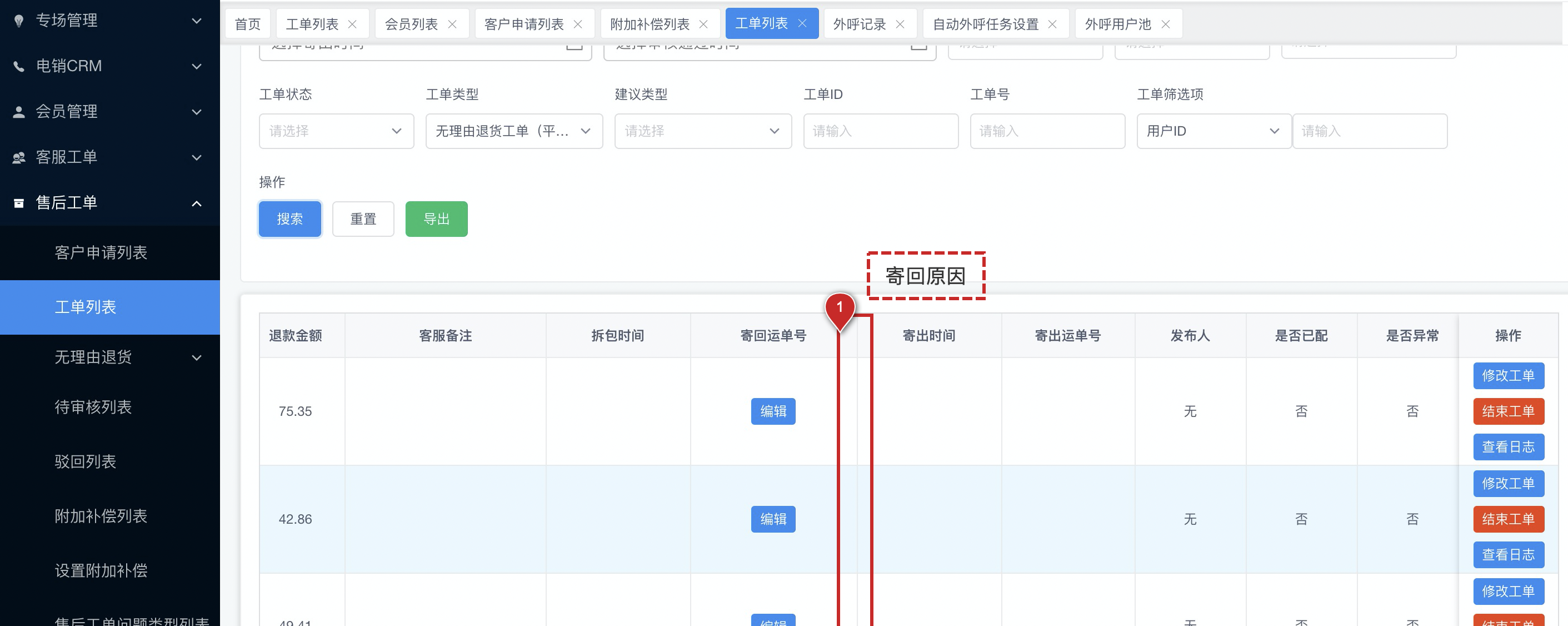Image resolution: width=1568 pixels, height=626 pixels.
Task: Focus the 工单号 input field
Action: click(1047, 131)
